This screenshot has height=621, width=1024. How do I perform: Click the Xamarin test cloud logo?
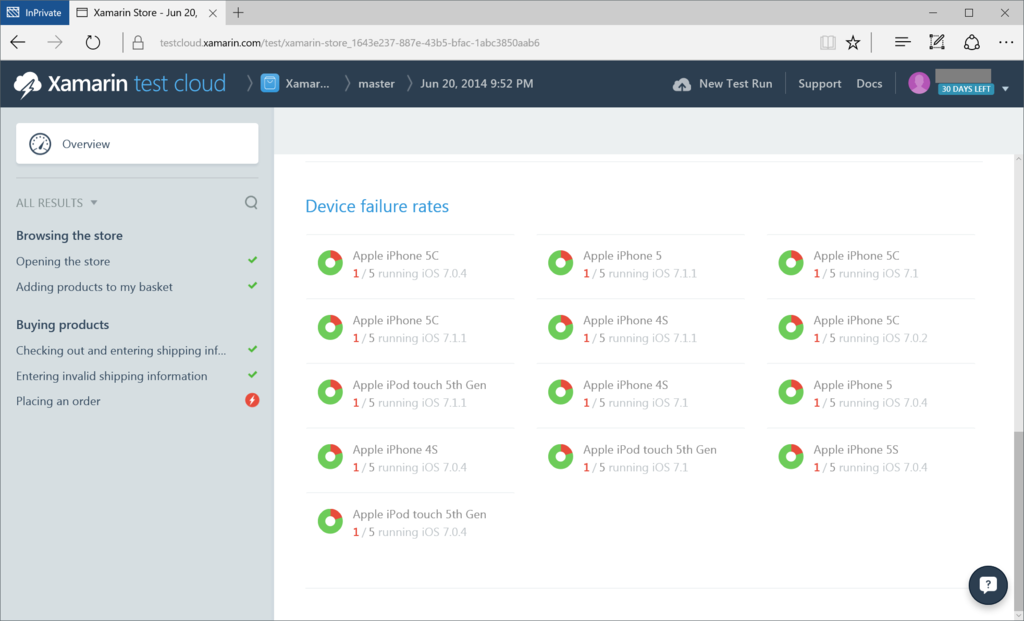pyautogui.click(x=120, y=84)
